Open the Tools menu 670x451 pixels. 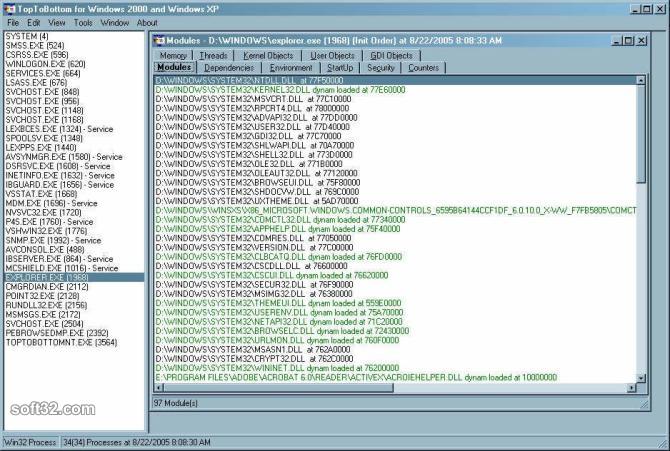point(83,23)
